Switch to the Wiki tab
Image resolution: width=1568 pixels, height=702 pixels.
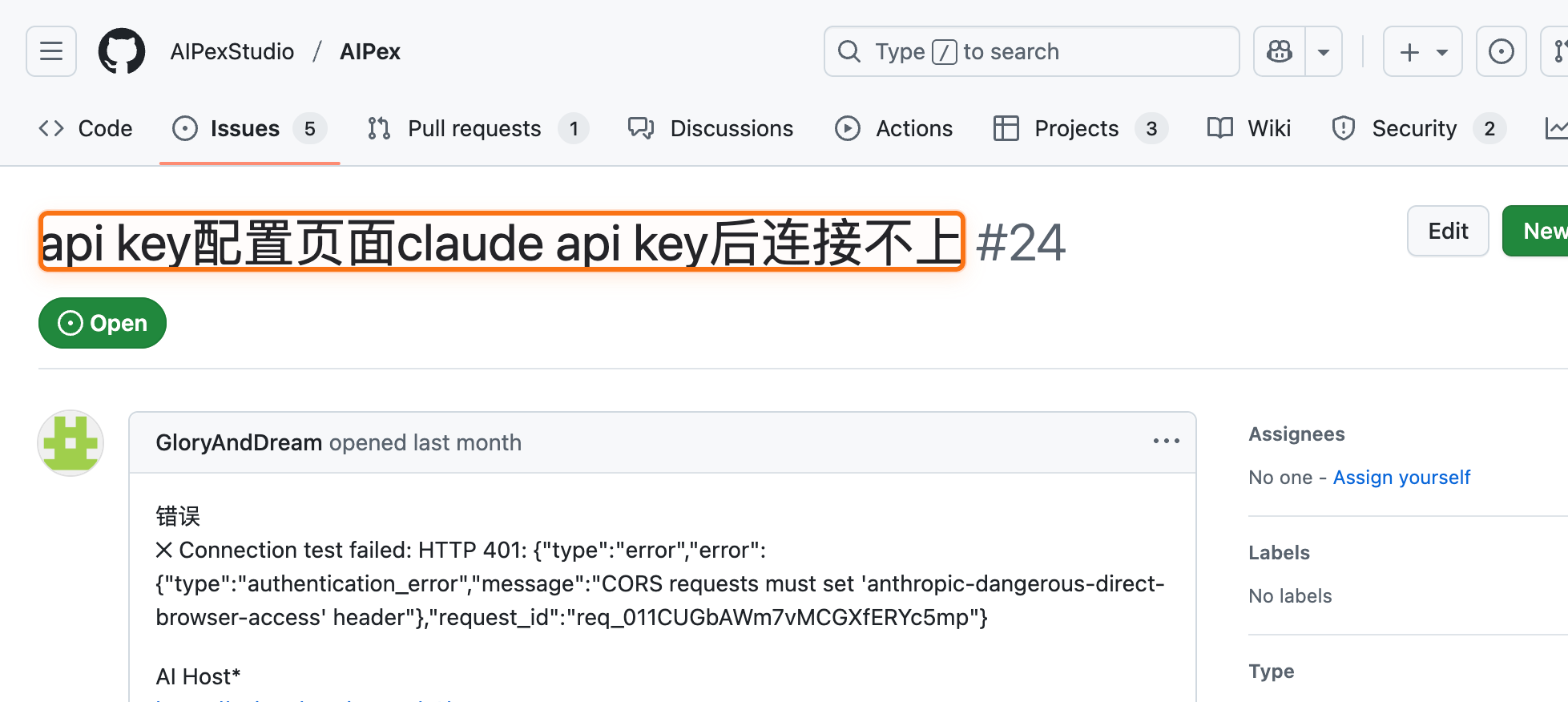coord(1249,128)
